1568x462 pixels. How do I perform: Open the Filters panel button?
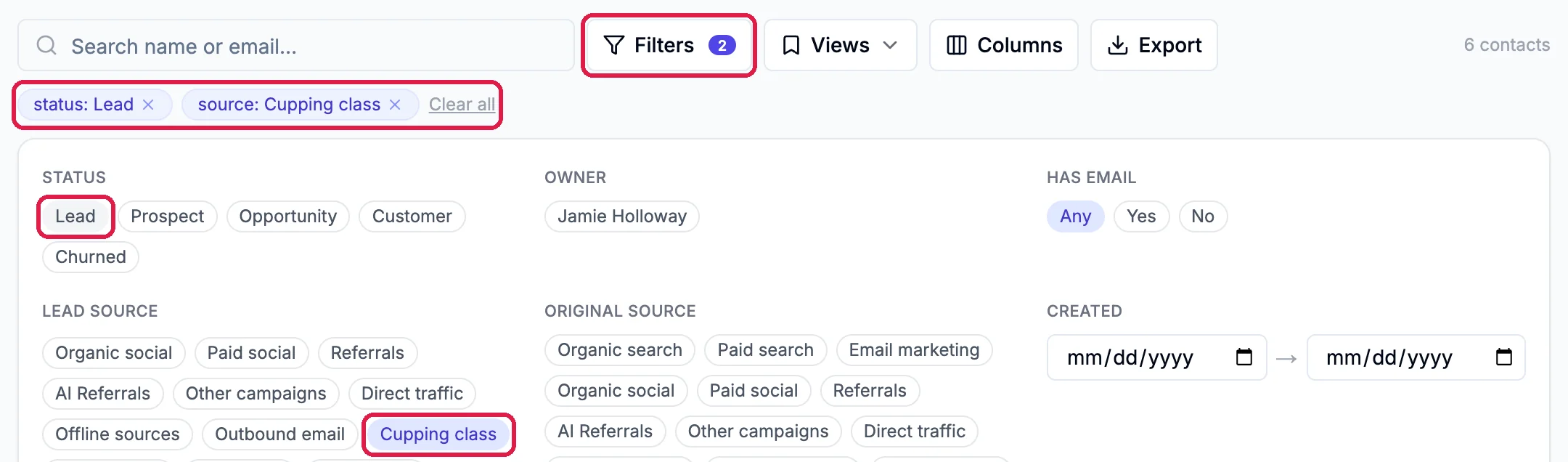669,45
